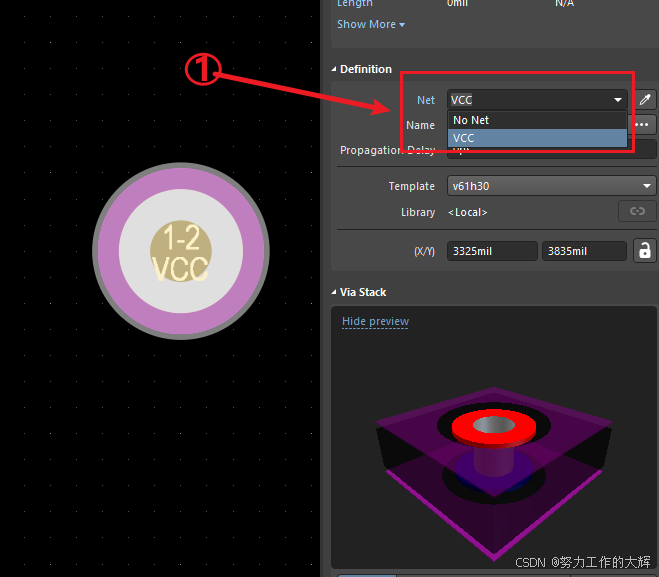Click the net eyedropper pick icon

point(645,100)
